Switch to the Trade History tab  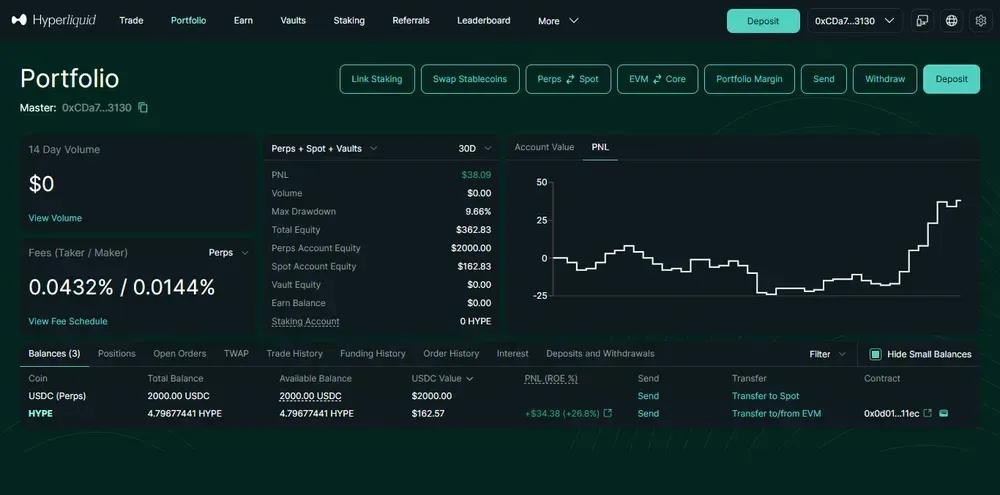pyautogui.click(x=294, y=353)
